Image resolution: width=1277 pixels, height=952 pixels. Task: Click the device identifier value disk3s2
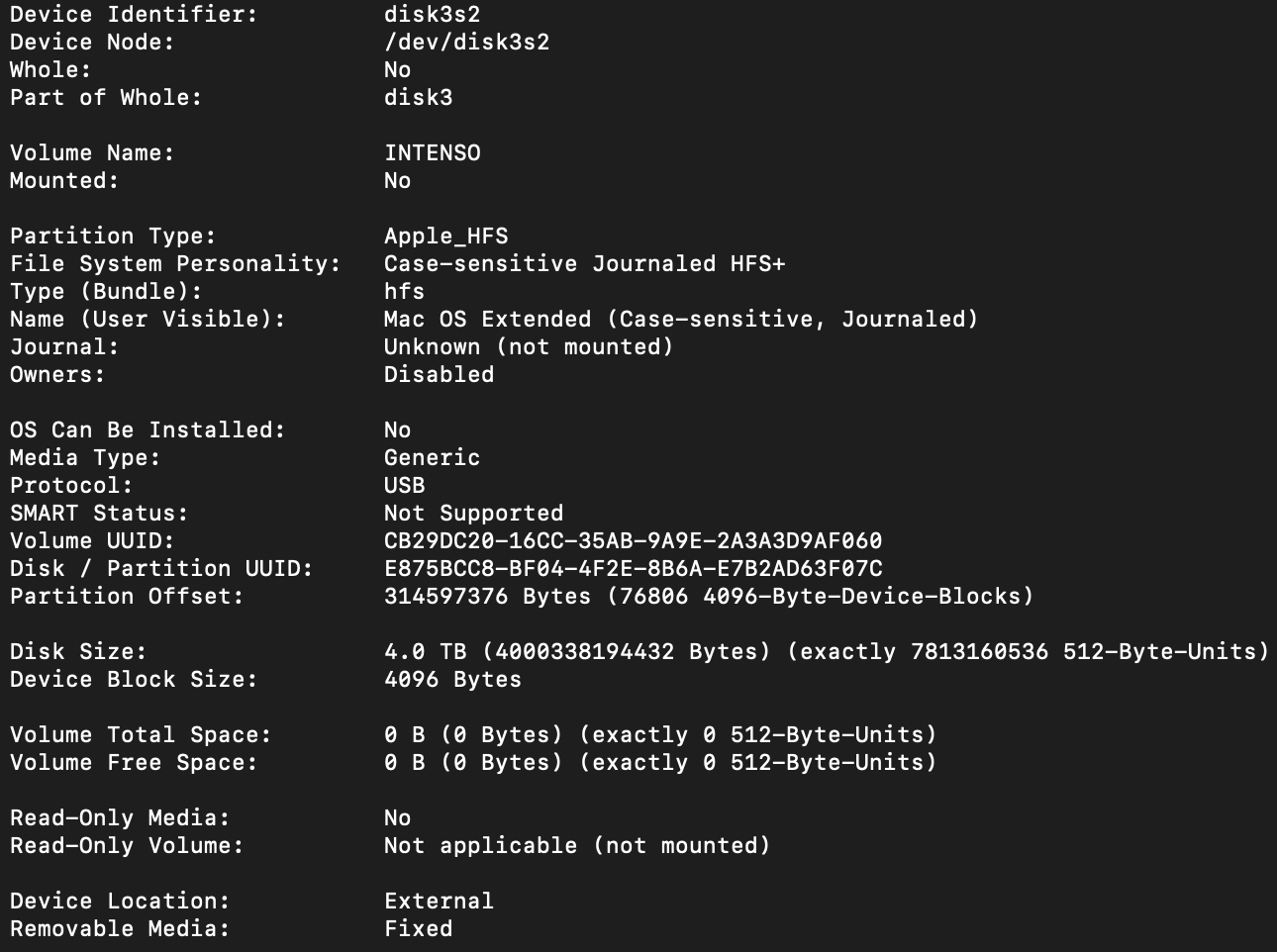coord(432,15)
